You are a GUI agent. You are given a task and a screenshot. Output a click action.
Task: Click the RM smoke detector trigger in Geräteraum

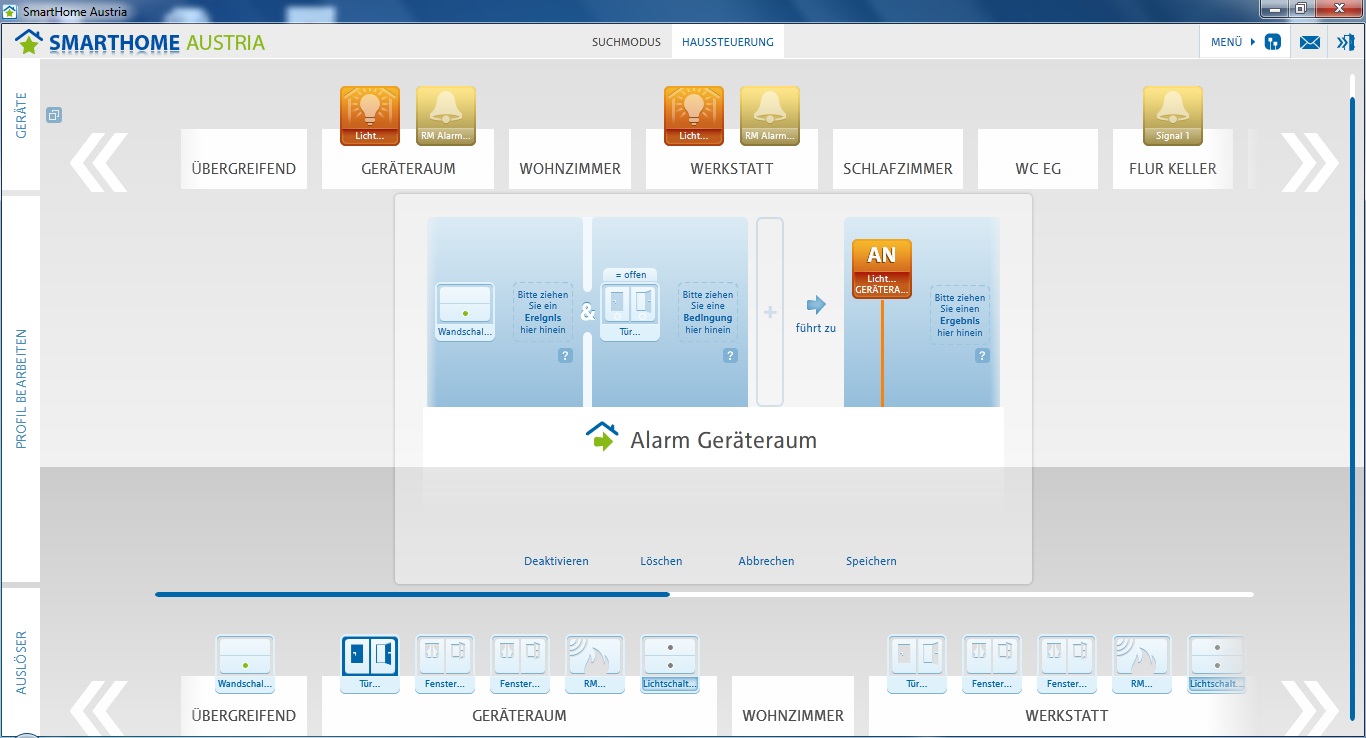point(595,664)
